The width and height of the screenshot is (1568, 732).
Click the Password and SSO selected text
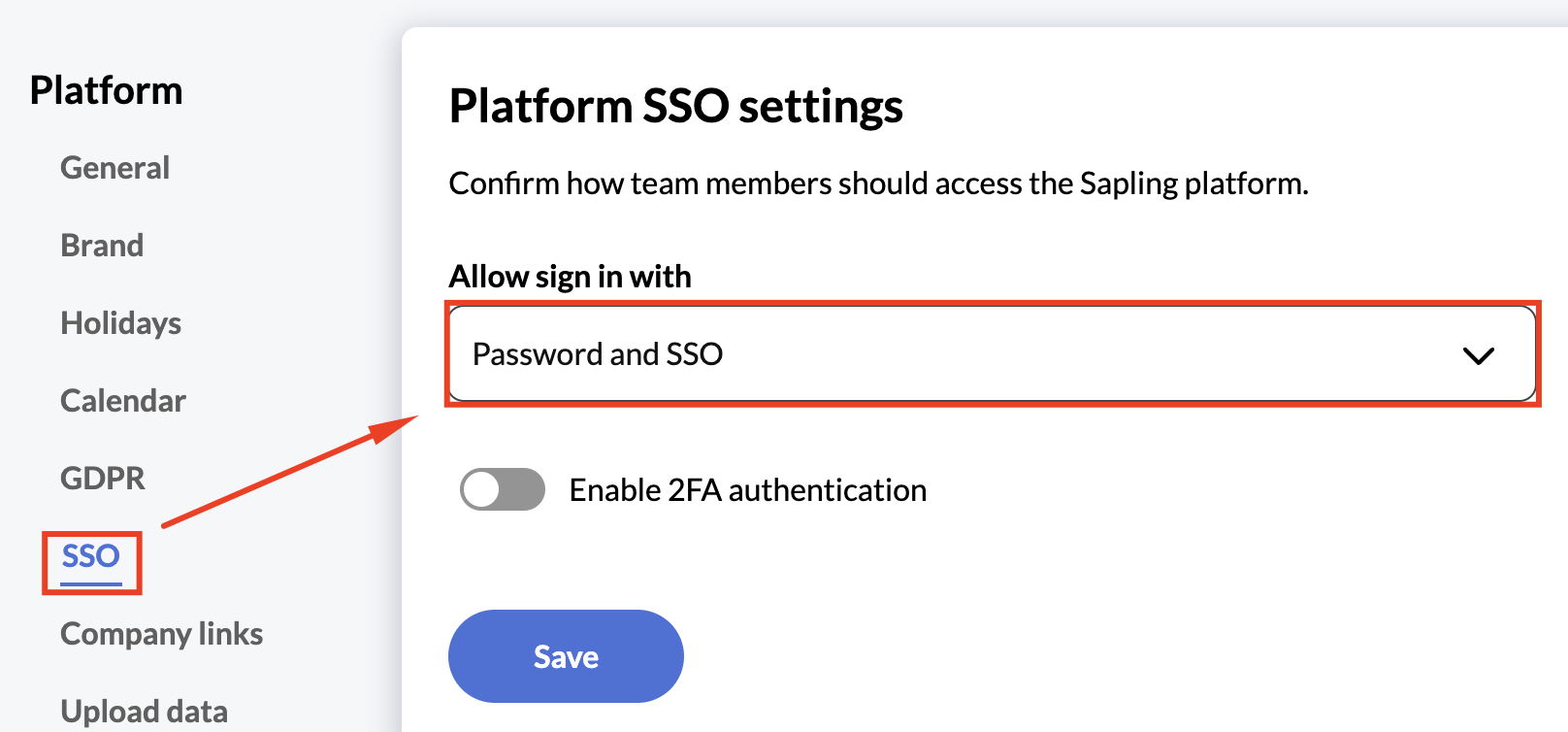point(598,354)
